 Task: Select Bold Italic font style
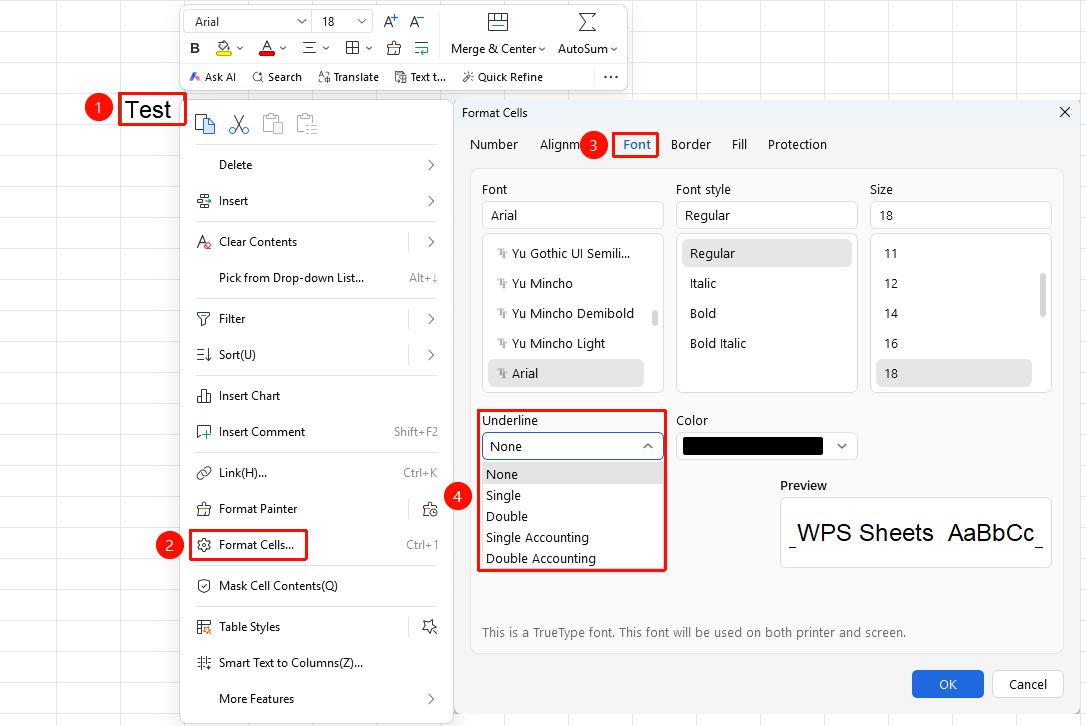767,344
